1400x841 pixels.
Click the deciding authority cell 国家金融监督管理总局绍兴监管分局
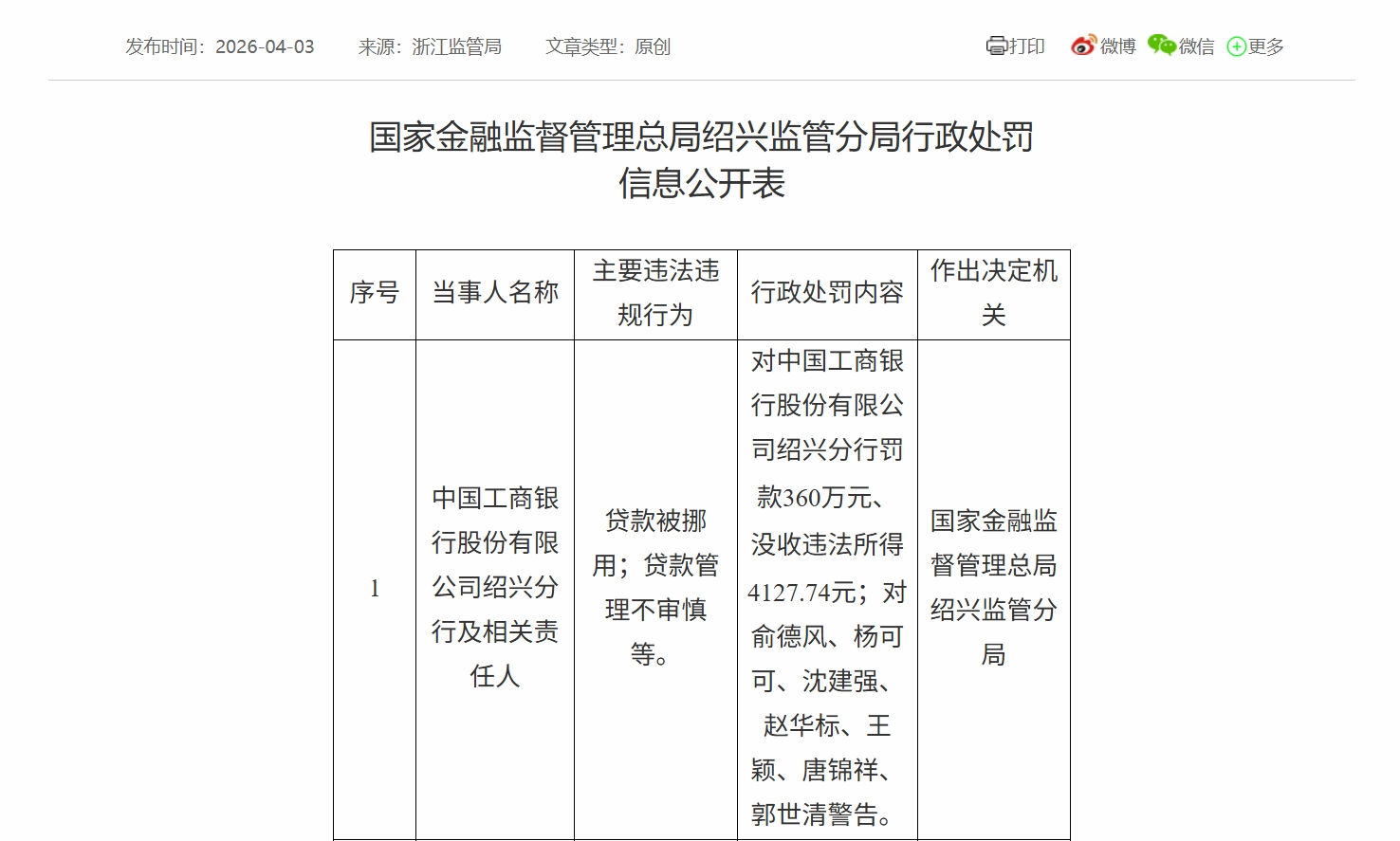tap(994, 589)
